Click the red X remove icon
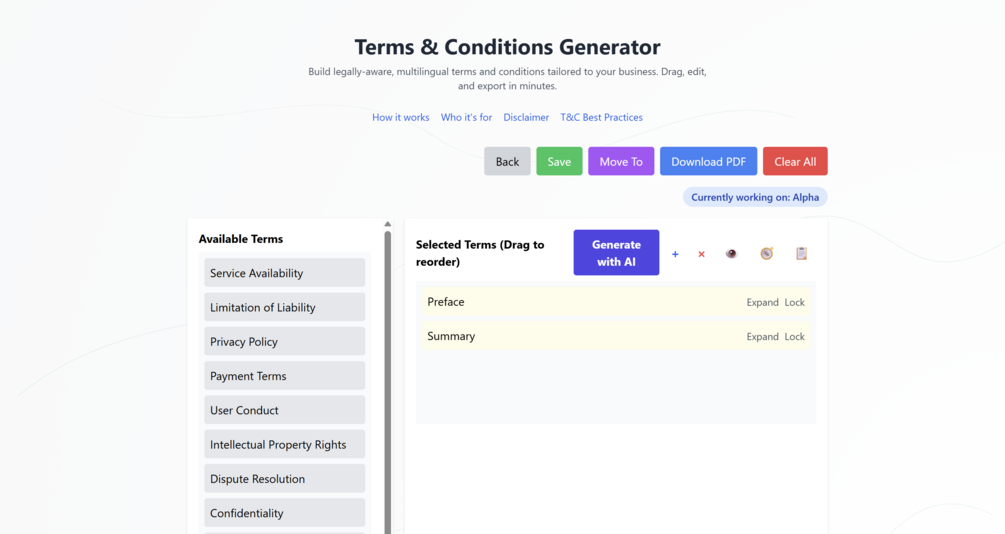This screenshot has width=1005, height=534. tap(701, 254)
